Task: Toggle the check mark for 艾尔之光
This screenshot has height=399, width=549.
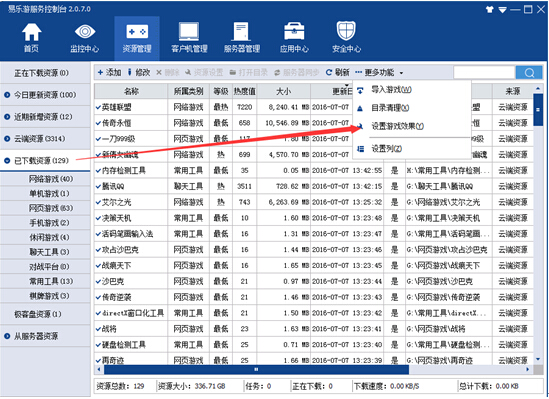Action: coord(98,202)
